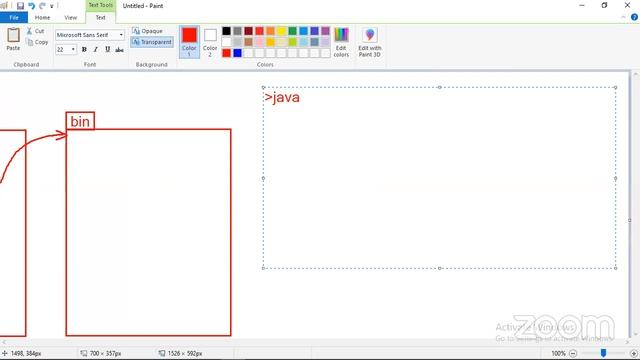640x360 pixels.
Task: Open the Customize Quick Access Toolbar arrow
Action: 51,6
